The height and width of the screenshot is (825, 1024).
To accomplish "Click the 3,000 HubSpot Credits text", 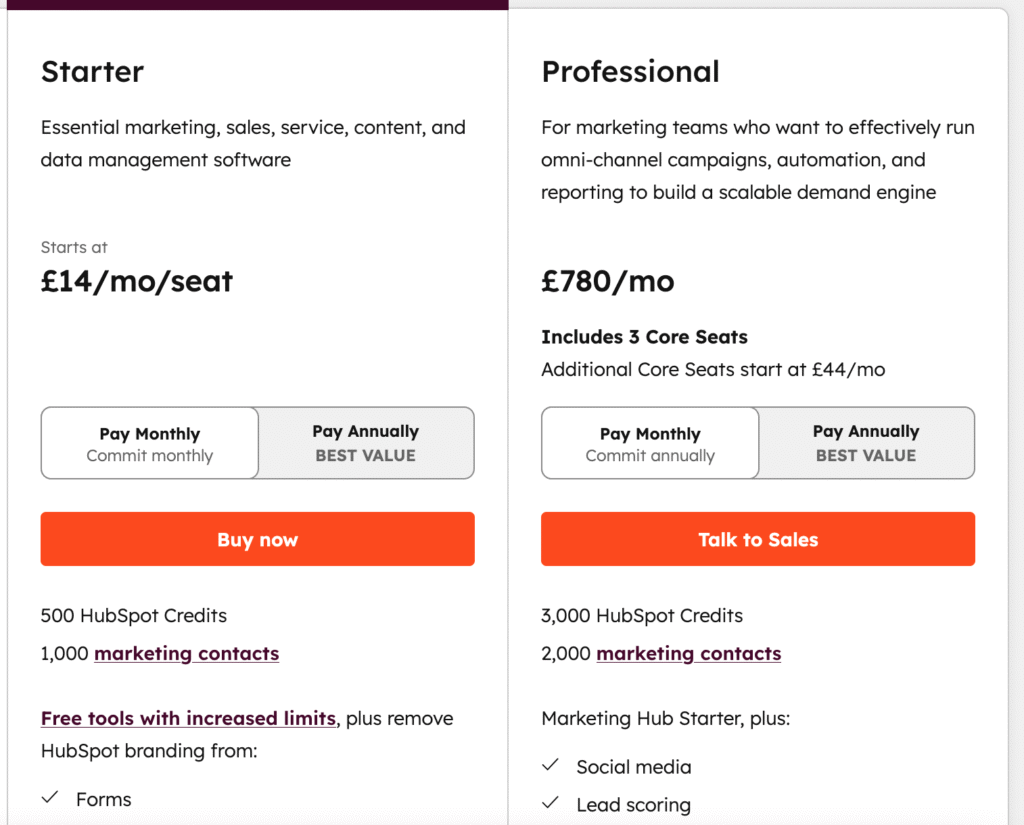I will click(642, 616).
